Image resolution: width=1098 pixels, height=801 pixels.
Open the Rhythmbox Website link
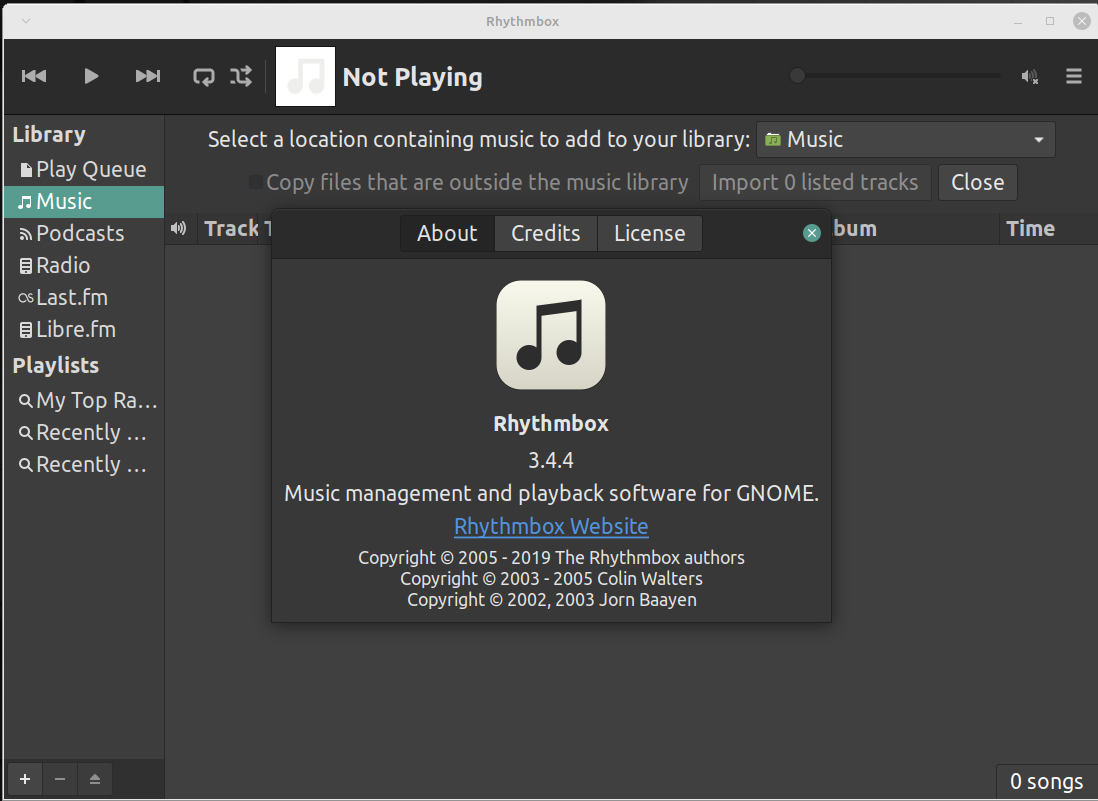tap(551, 527)
